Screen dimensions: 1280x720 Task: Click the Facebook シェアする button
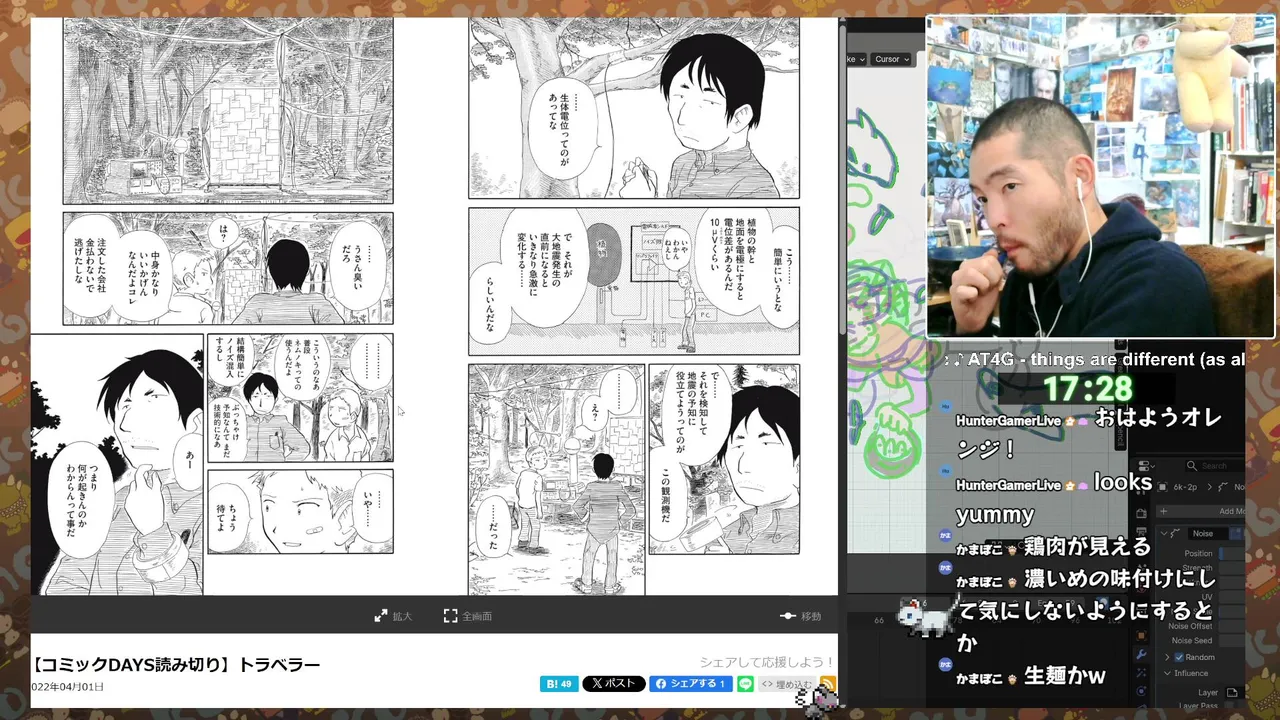pos(691,684)
